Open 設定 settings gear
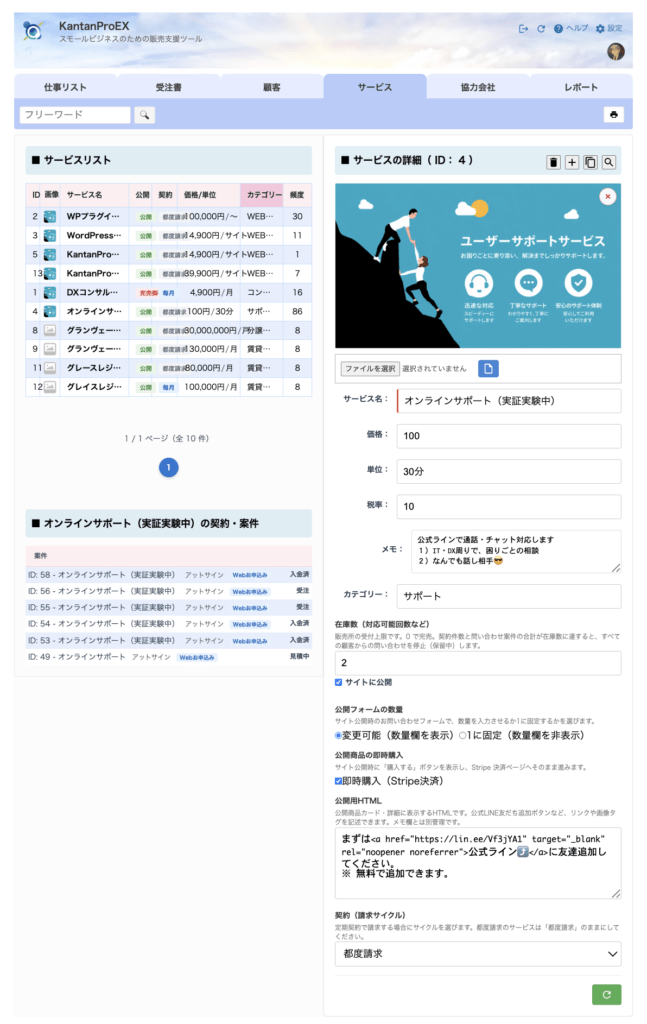Image resolution: width=647 pixels, height=1024 pixels. 608,29
